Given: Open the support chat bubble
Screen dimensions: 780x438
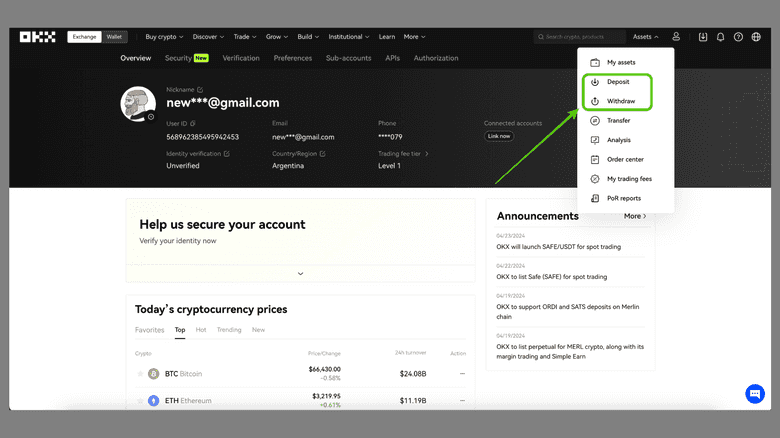Looking at the screenshot, I should [755, 394].
